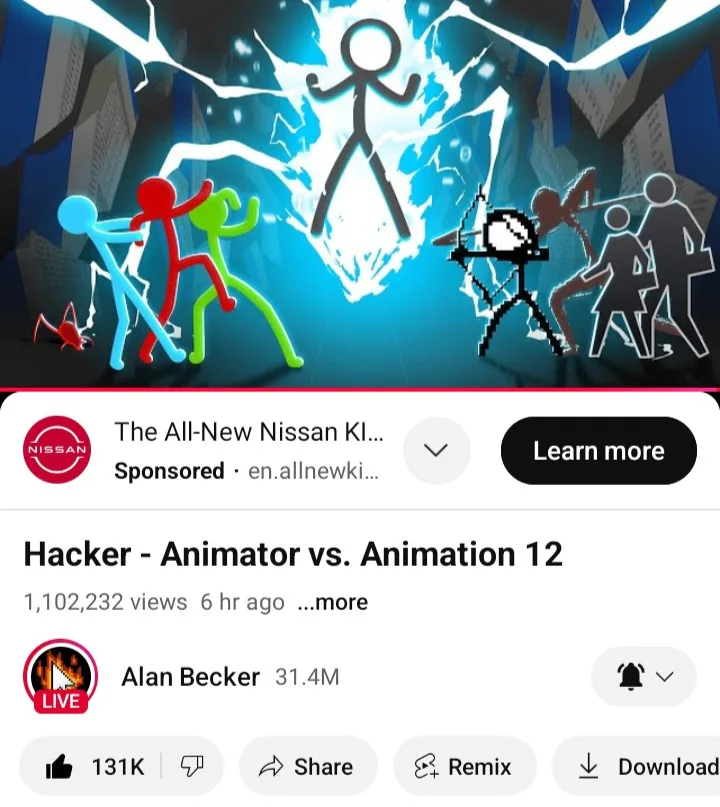
Task: Tap the 1,102,232 views text
Action: pyautogui.click(x=106, y=602)
